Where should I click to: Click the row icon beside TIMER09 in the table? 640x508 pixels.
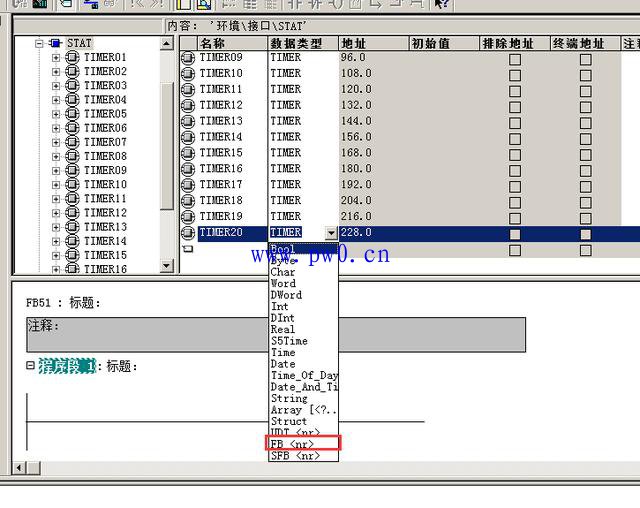point(188,58)
